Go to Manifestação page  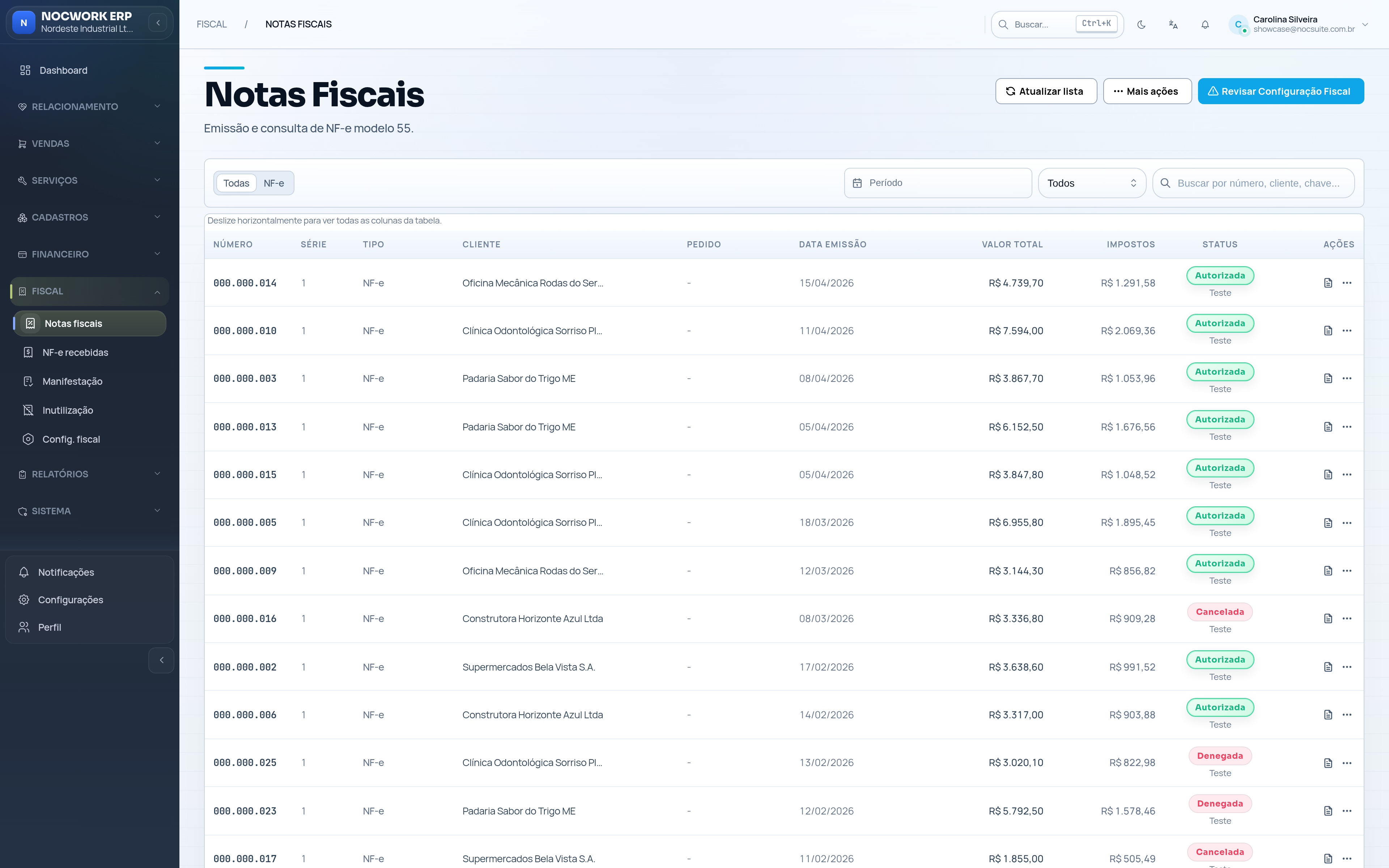click(x=89, y=381)
